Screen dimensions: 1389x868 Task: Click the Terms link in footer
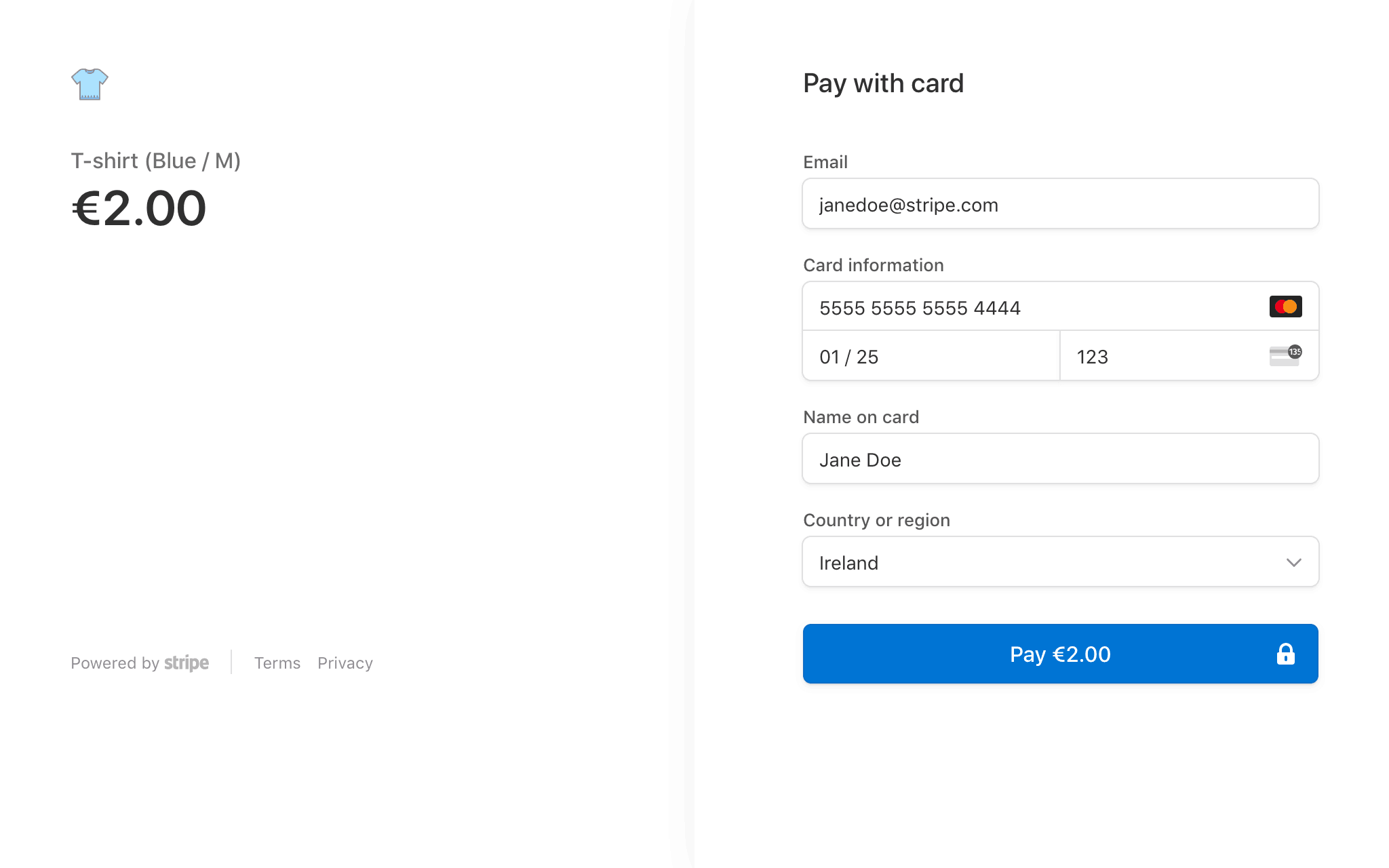click(276, 663)
